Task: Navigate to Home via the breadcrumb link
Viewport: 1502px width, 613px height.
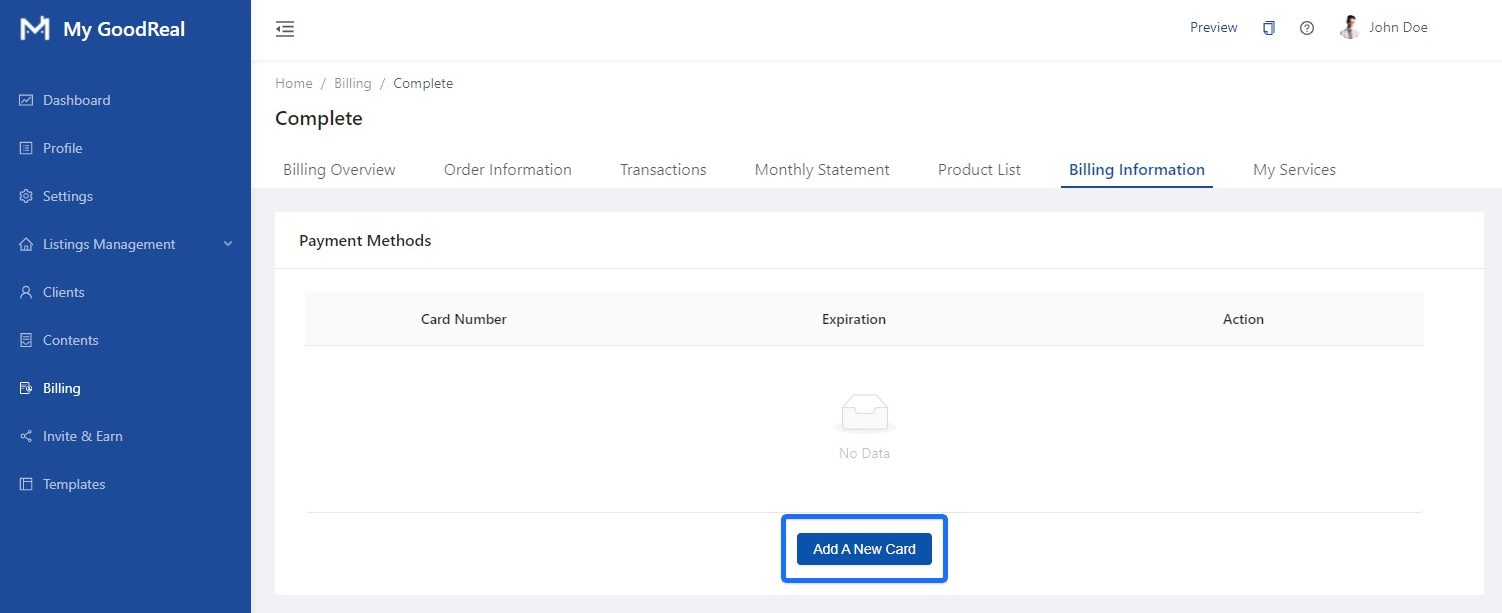Action: [293, 83]
